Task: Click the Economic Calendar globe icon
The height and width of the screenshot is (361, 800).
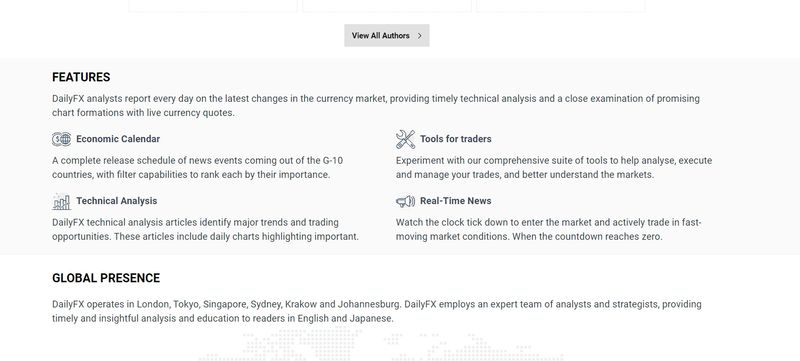Action: click(x=62, y=139)
